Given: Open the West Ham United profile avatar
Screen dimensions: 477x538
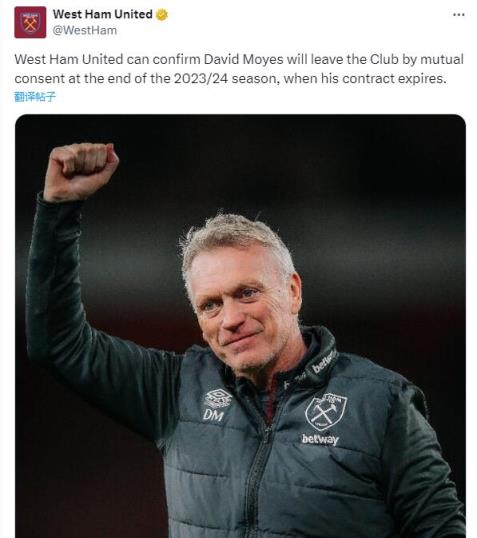Looking at the screenshot, I should (x=30, y=22).
